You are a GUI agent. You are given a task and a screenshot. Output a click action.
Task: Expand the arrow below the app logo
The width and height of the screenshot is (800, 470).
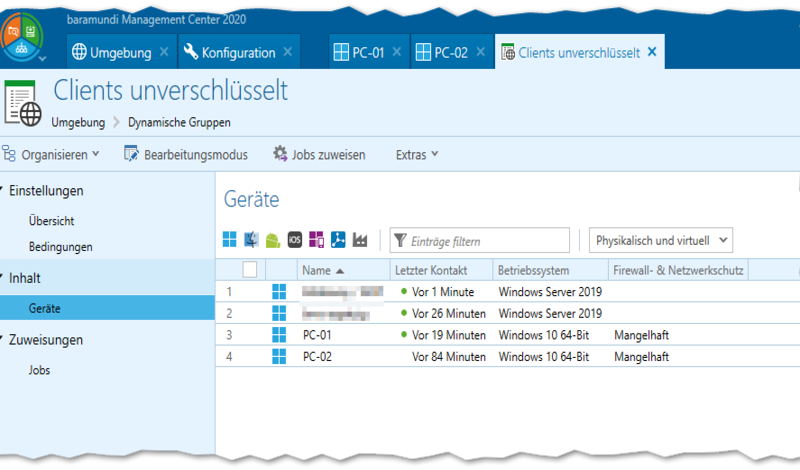tap(42, 58)
